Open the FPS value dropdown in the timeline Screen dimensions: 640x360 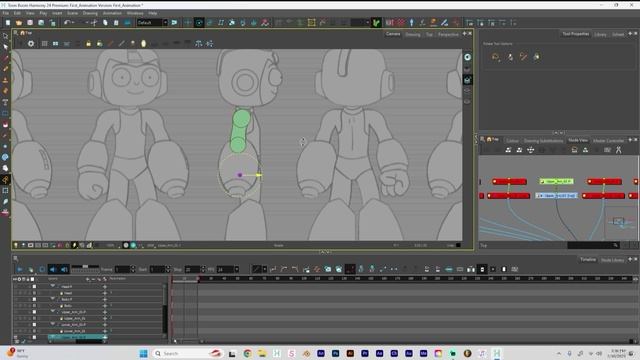click(x=236, y=269)
